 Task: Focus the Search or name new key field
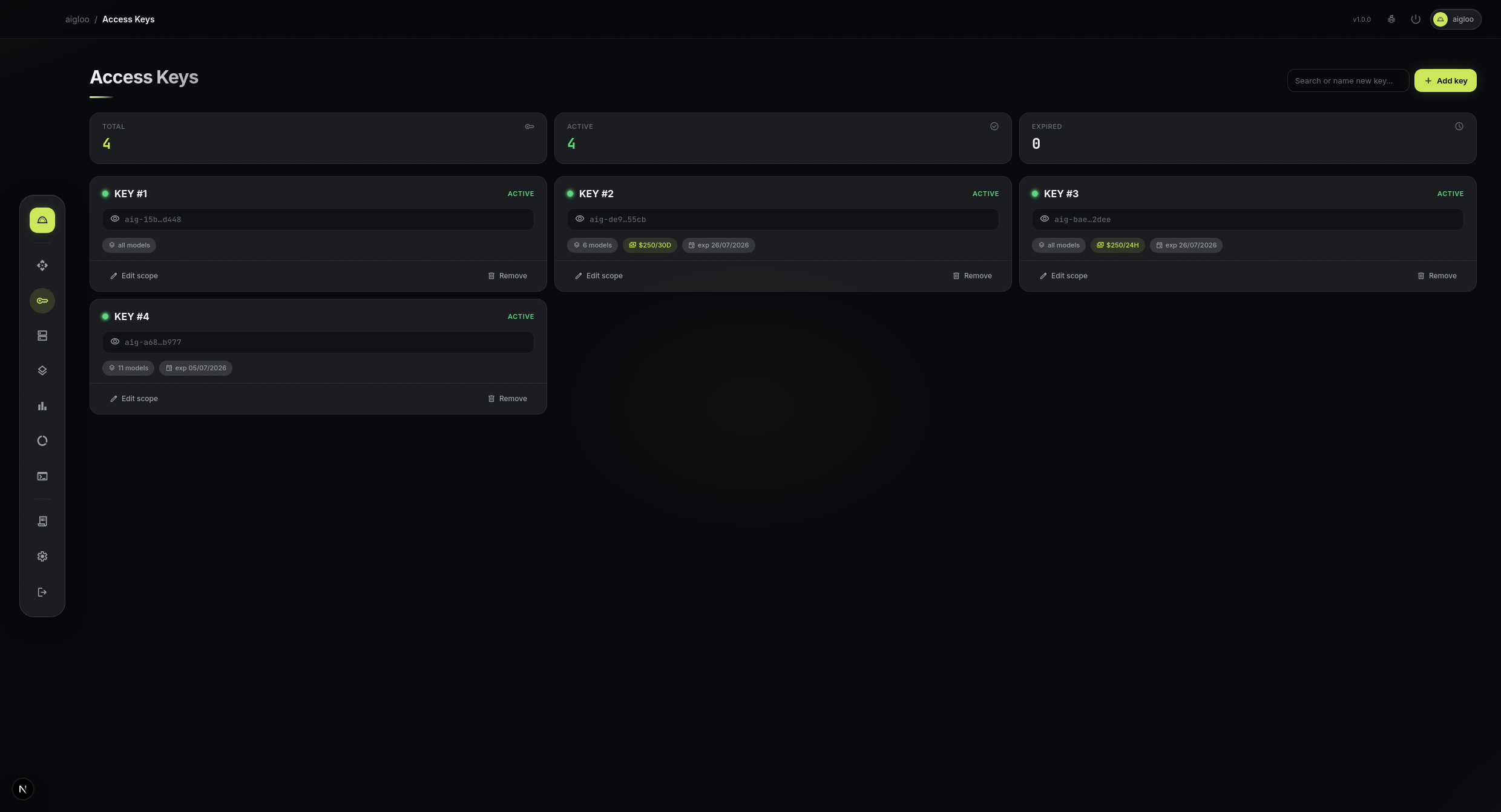point(1348,80)
